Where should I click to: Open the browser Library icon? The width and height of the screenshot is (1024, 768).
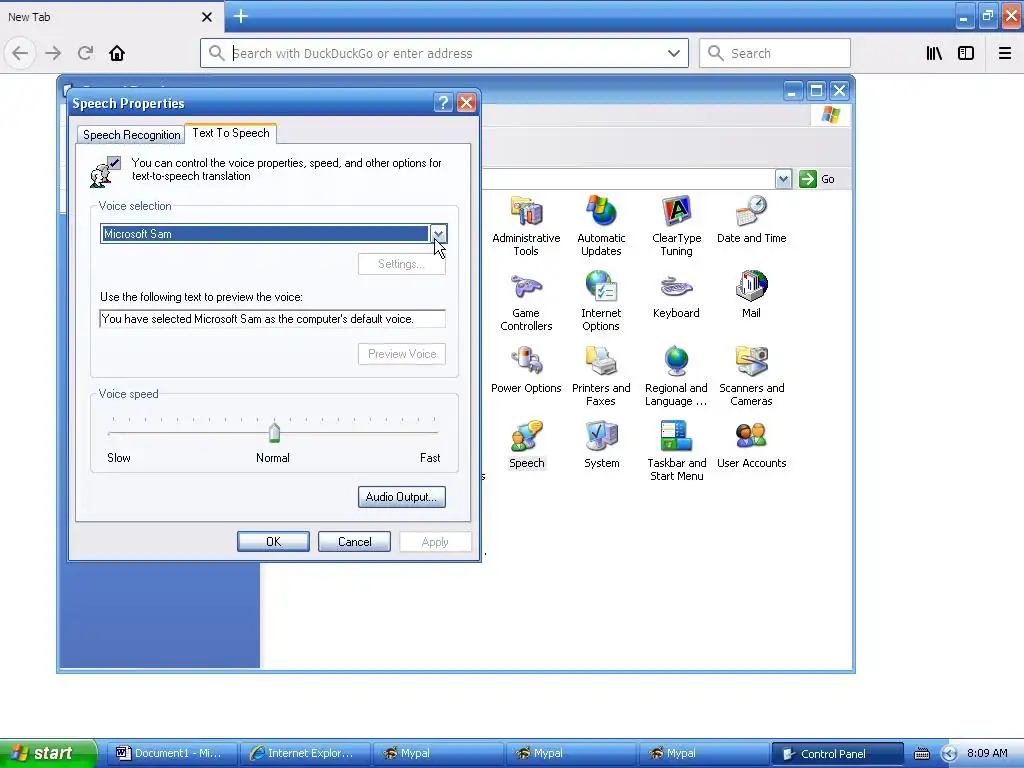(x=934, y=53)
